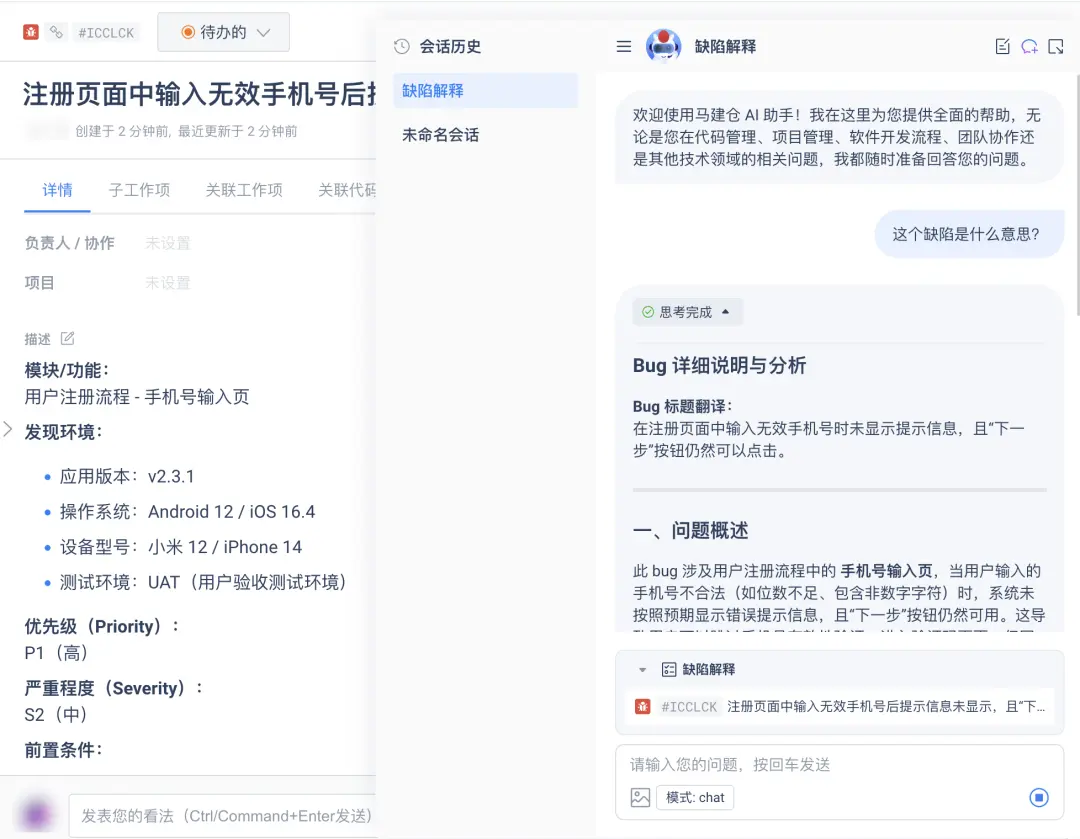Set the 项目 field value
This screenshot has height=839, width=1080.
click(167, 283)
